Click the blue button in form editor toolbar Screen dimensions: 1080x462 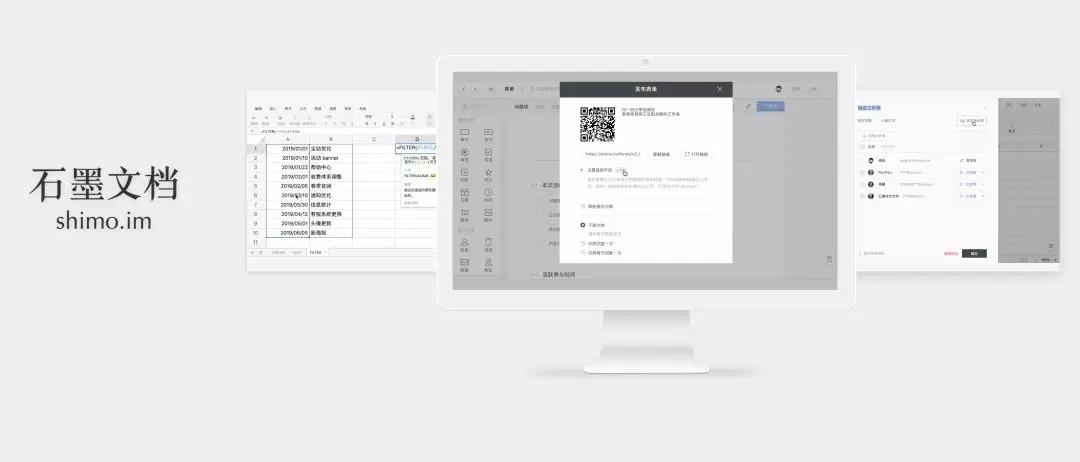(x=770, y=106)
